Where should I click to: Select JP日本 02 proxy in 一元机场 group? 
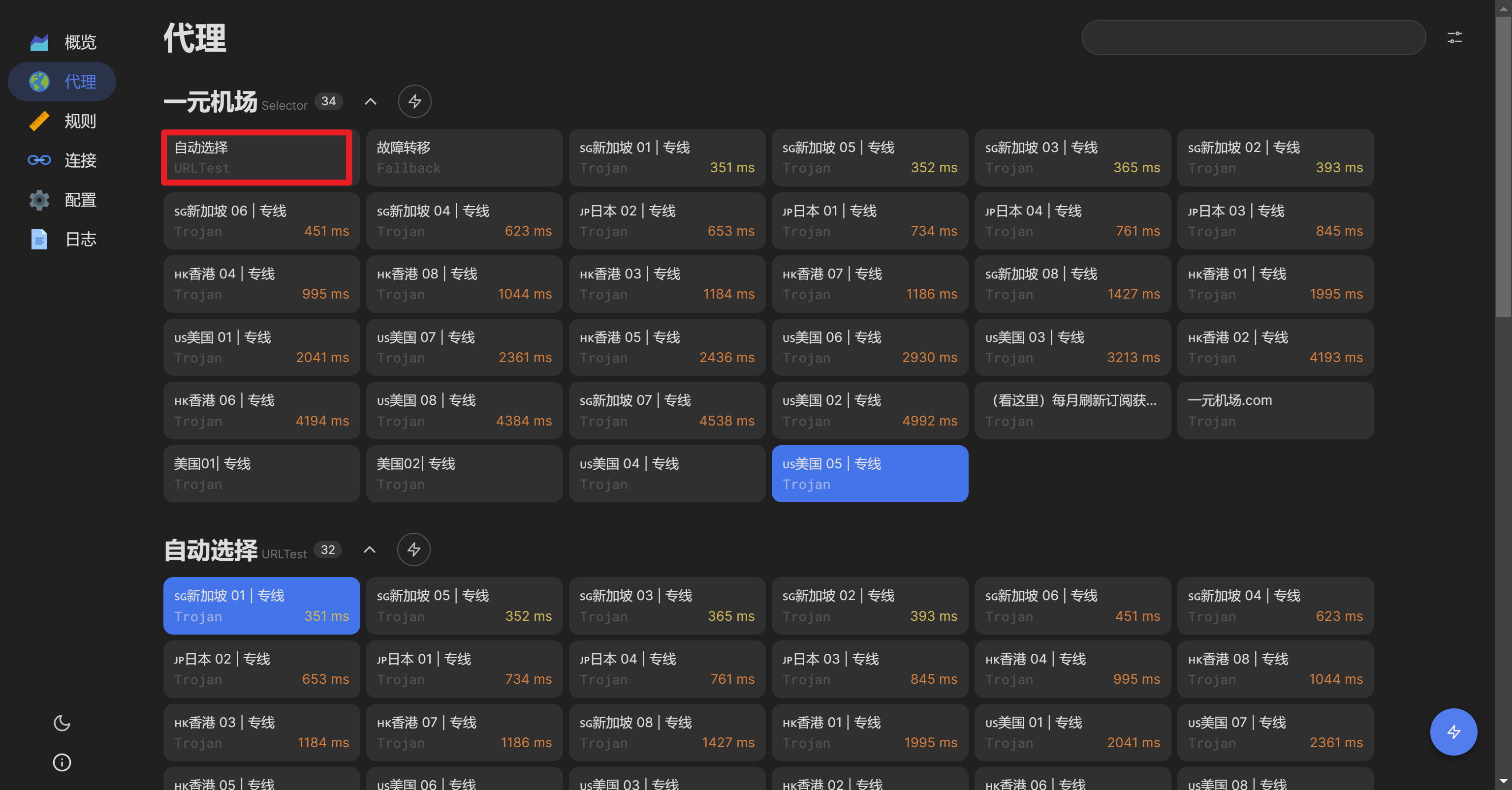[667, 220]
